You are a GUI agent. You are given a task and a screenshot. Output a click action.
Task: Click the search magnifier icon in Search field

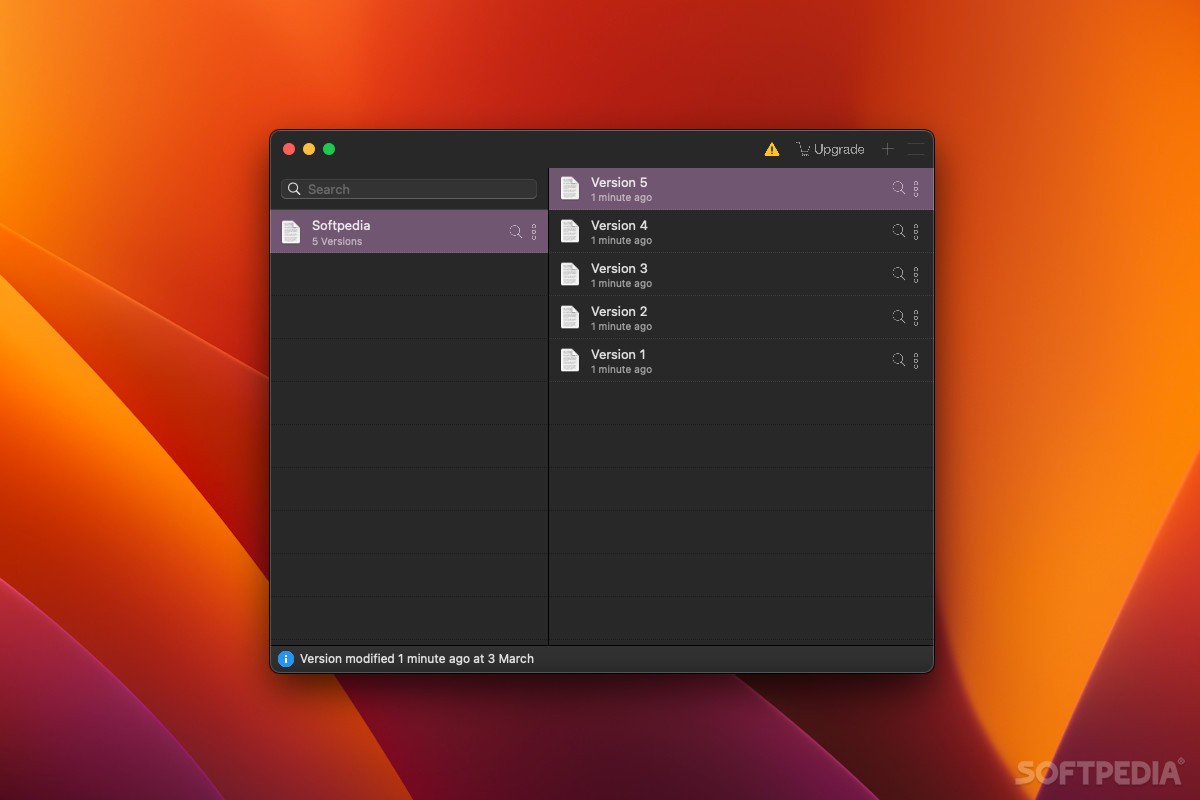(294, 189)
